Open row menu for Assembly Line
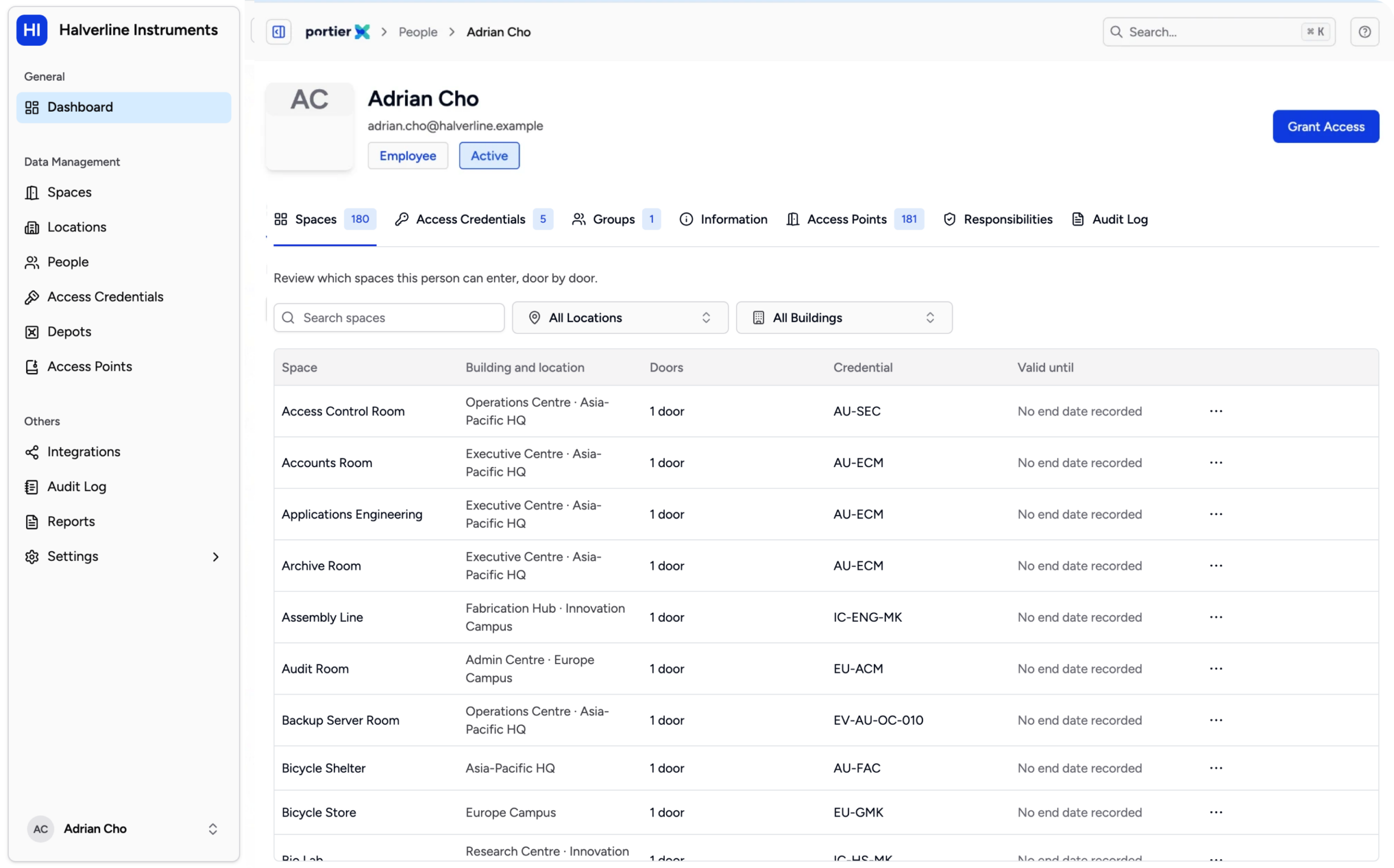This screenshot has width=1394, height=868. [x=1215, y=617]
